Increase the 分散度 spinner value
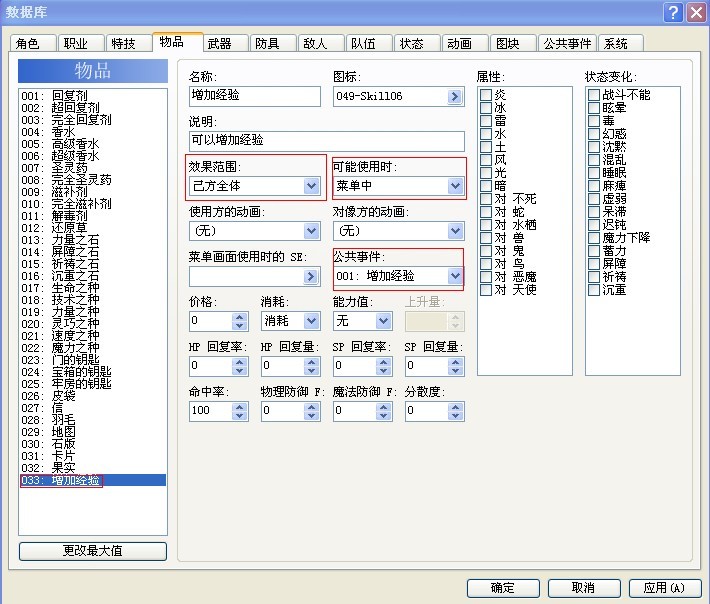Screen dimensions: 710x604 456,407
